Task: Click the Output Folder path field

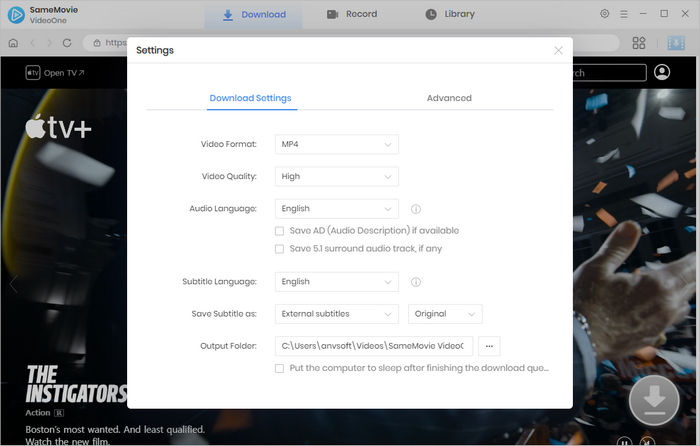Action: [374, 346]
